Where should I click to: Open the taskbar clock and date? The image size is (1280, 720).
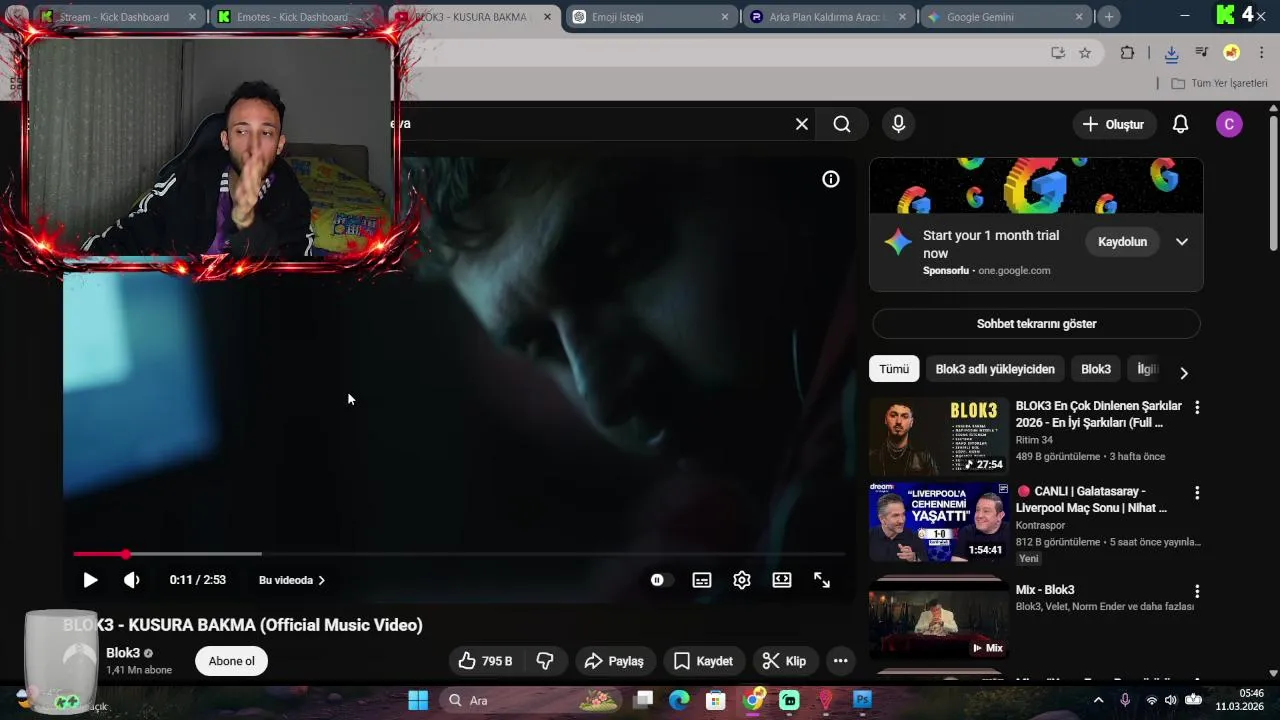point(1240,700)
